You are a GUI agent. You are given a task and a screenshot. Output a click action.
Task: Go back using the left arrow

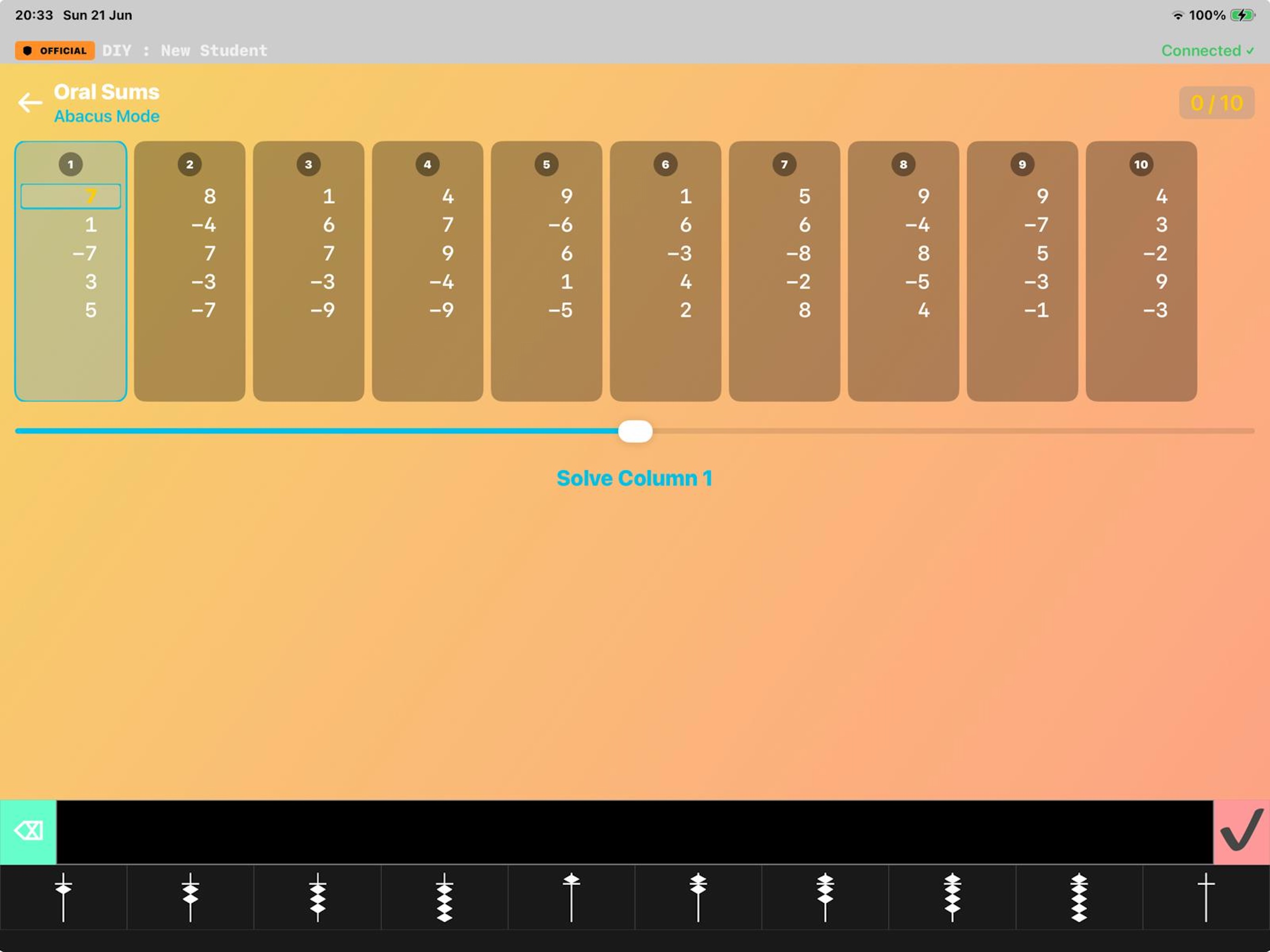tap(30, 103)
